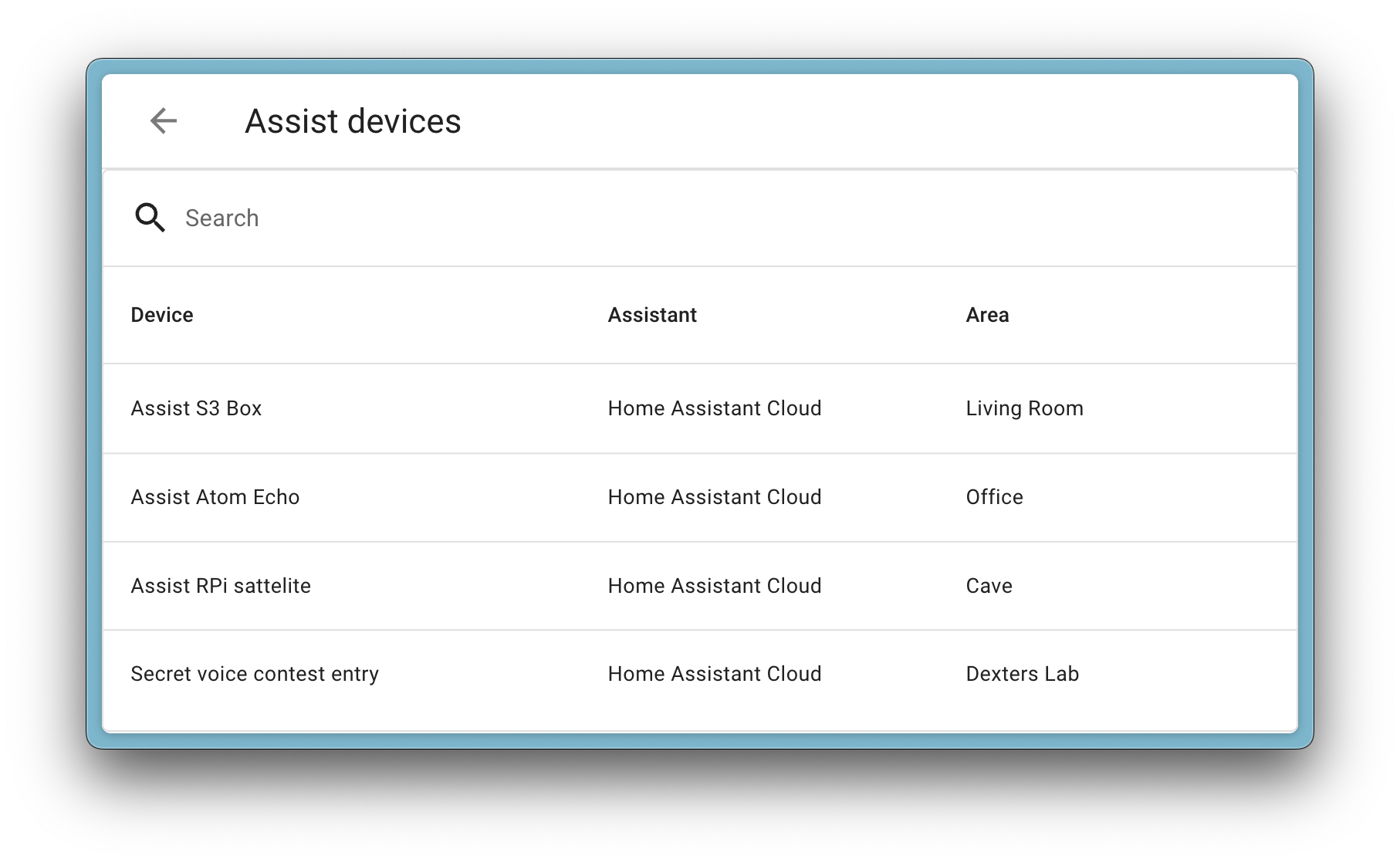Image resolution: width=1400 pixels, height=863 pixels.
Task: Click the Assist devices page title
Action: click(353, 120)
